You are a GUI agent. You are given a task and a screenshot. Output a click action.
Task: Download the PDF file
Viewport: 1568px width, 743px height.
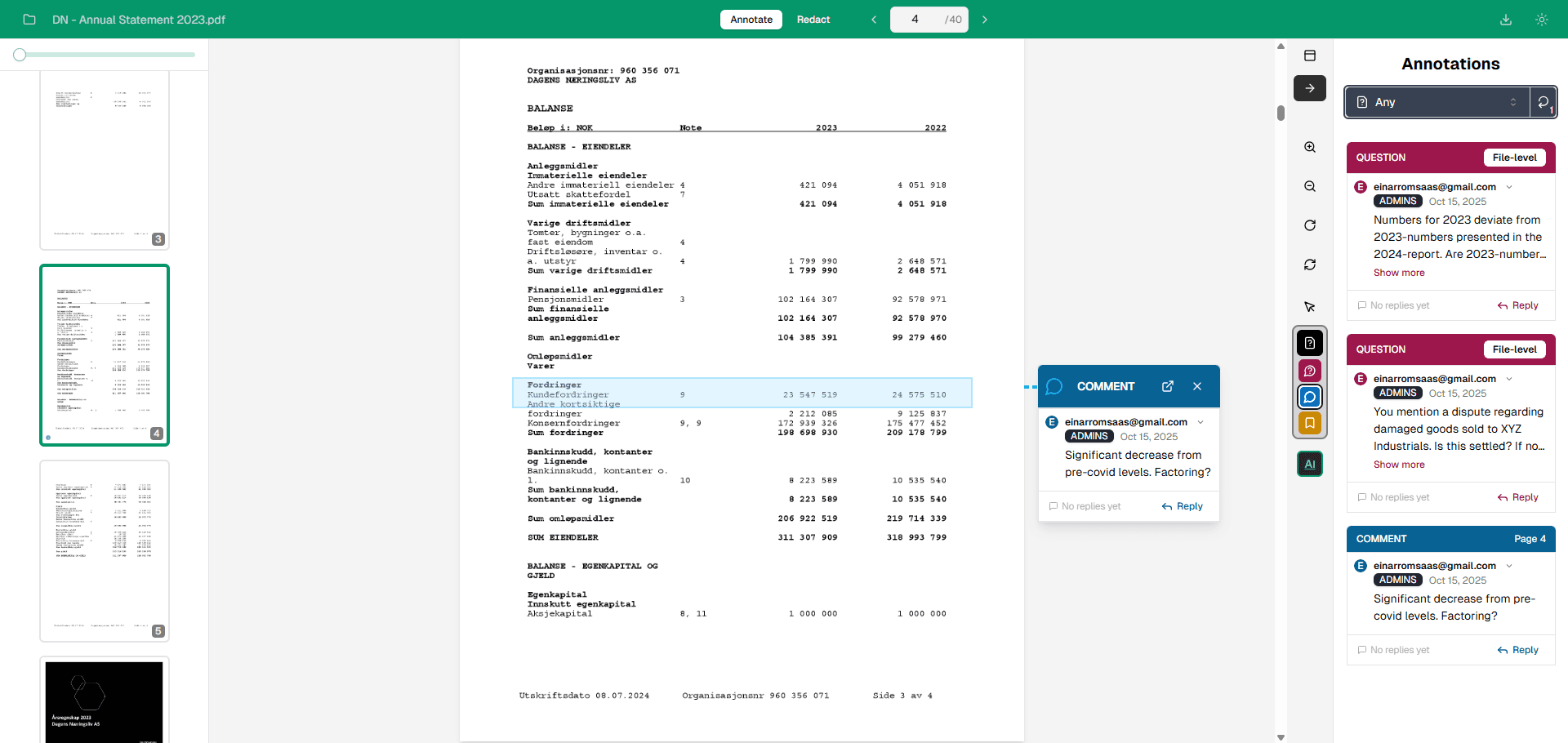(1506, 20)
